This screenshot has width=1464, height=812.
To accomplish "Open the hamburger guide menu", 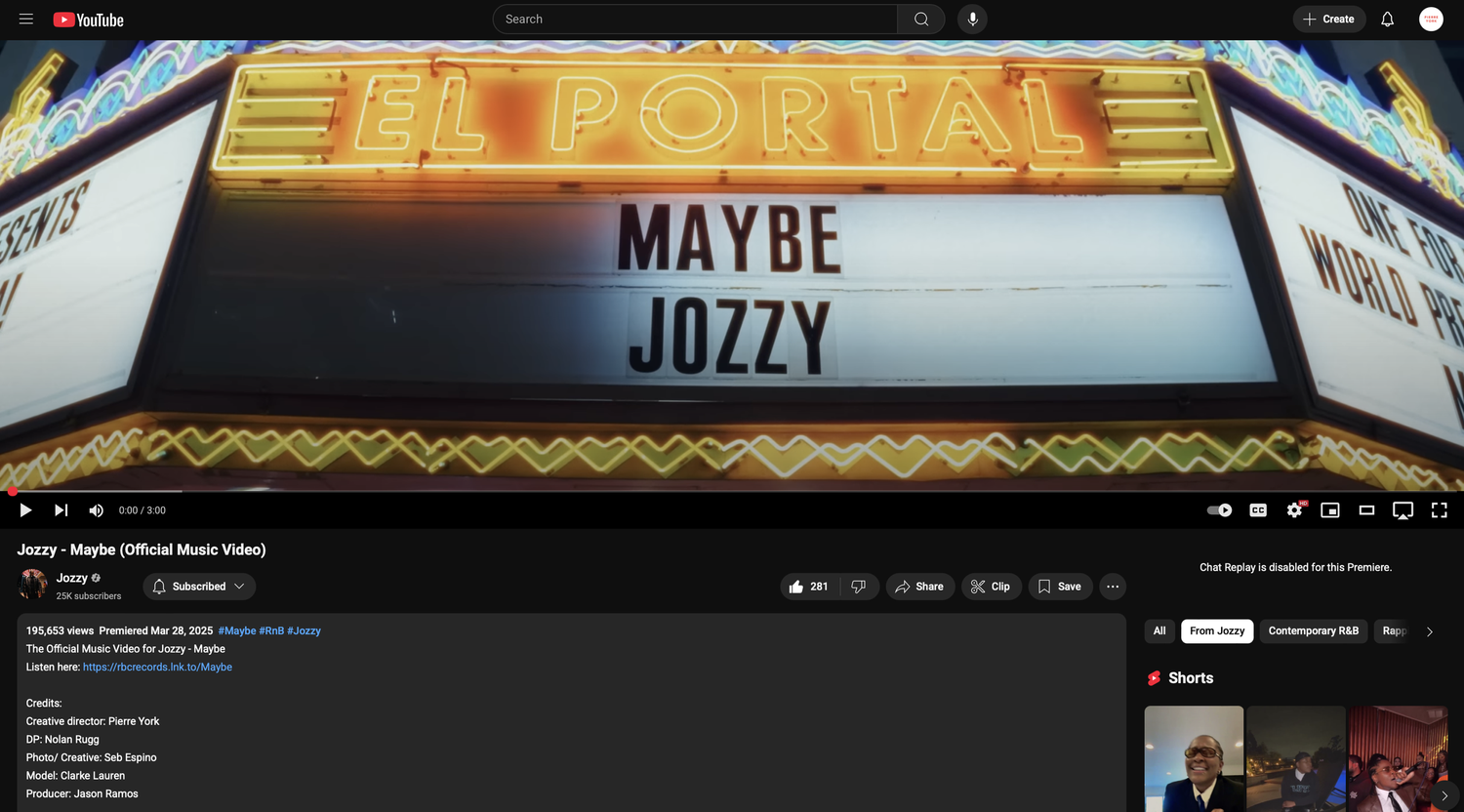I will (26, 20).
